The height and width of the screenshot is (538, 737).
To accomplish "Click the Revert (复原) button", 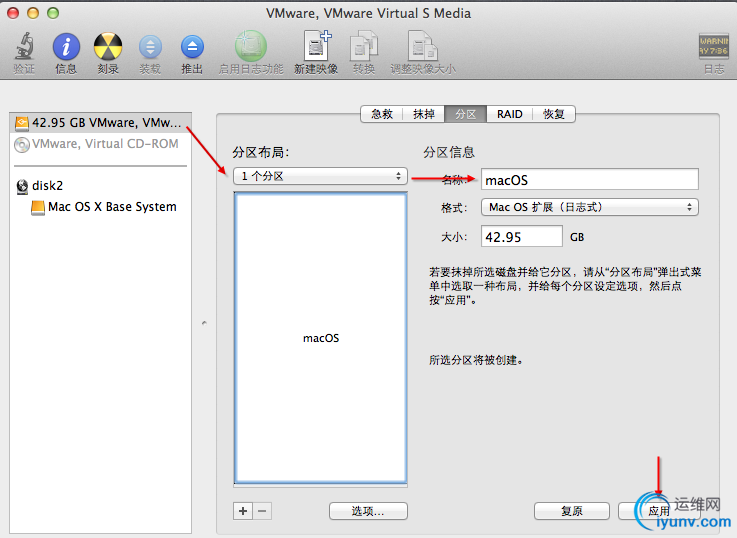I will 572,511.
